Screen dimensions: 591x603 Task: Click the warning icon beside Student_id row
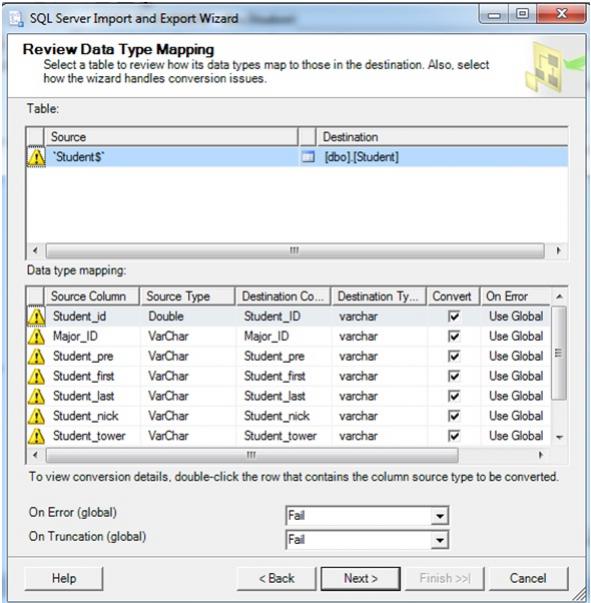tap(37, 316)
